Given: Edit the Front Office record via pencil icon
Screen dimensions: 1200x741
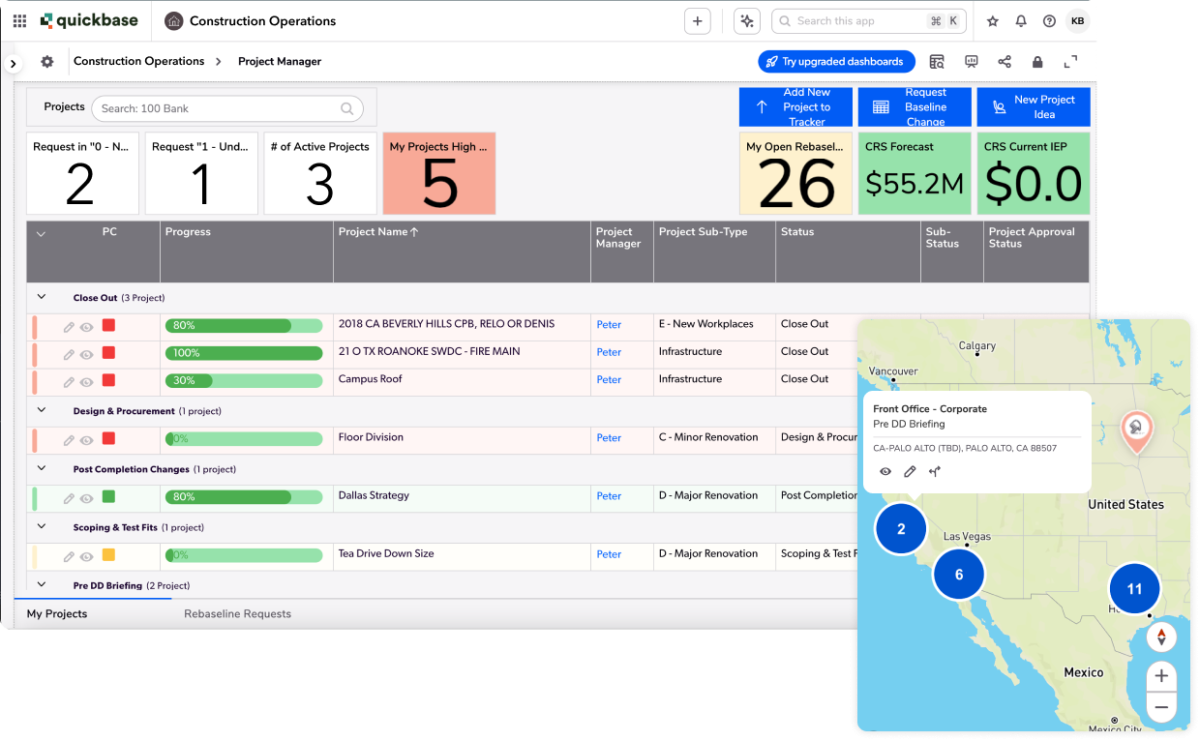Looking at the screenshot, I should click(909, 471).
